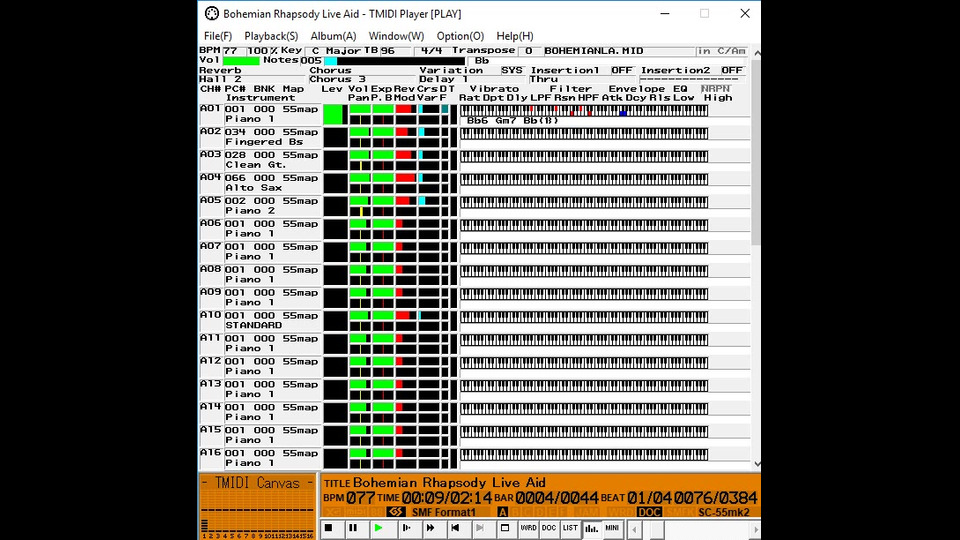Click the Insertion1 type 'Thru'
This screenshot has width=960, height=540.
coord(544,80)
